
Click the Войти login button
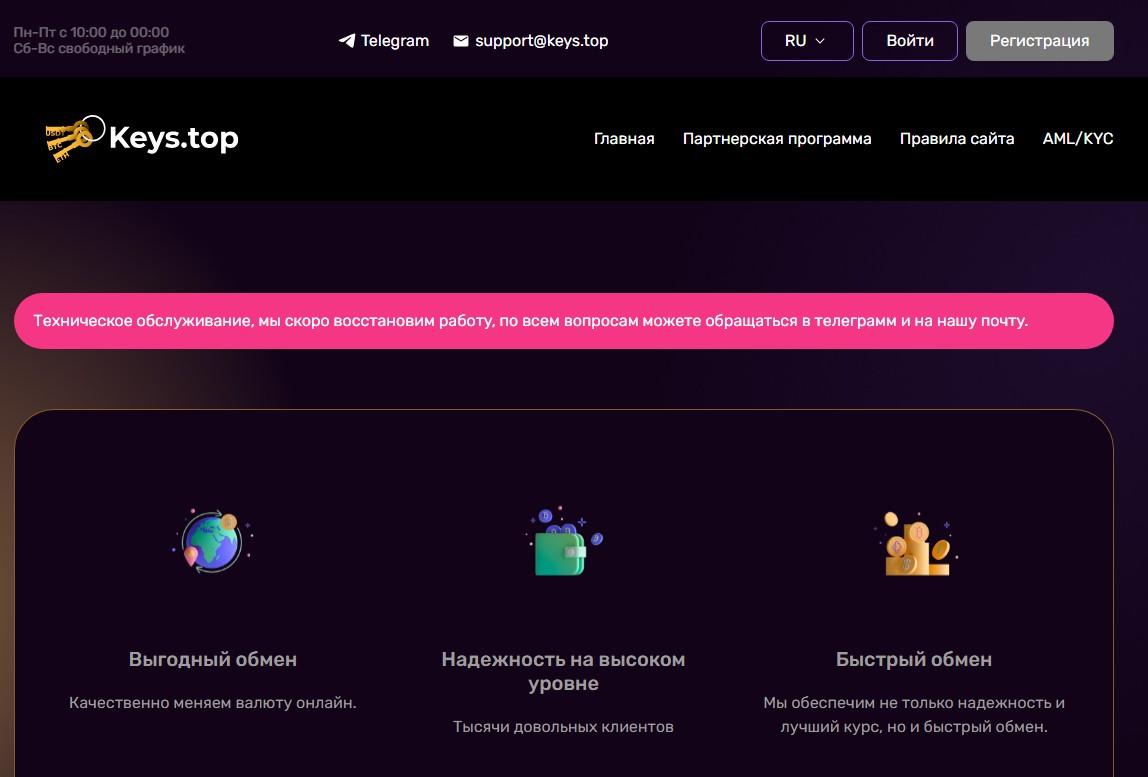(909, 41)
